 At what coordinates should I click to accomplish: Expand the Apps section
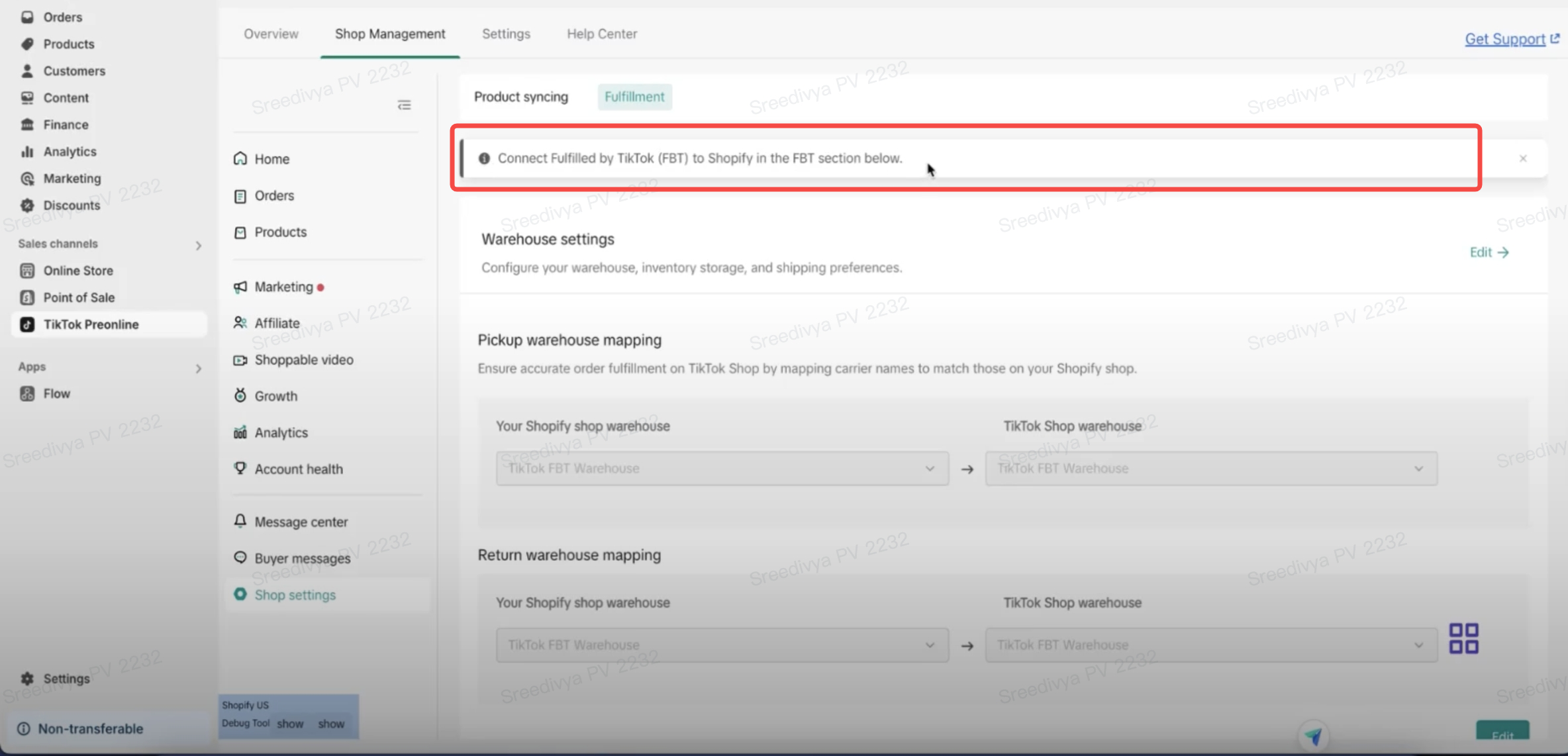tap(198, 368)
